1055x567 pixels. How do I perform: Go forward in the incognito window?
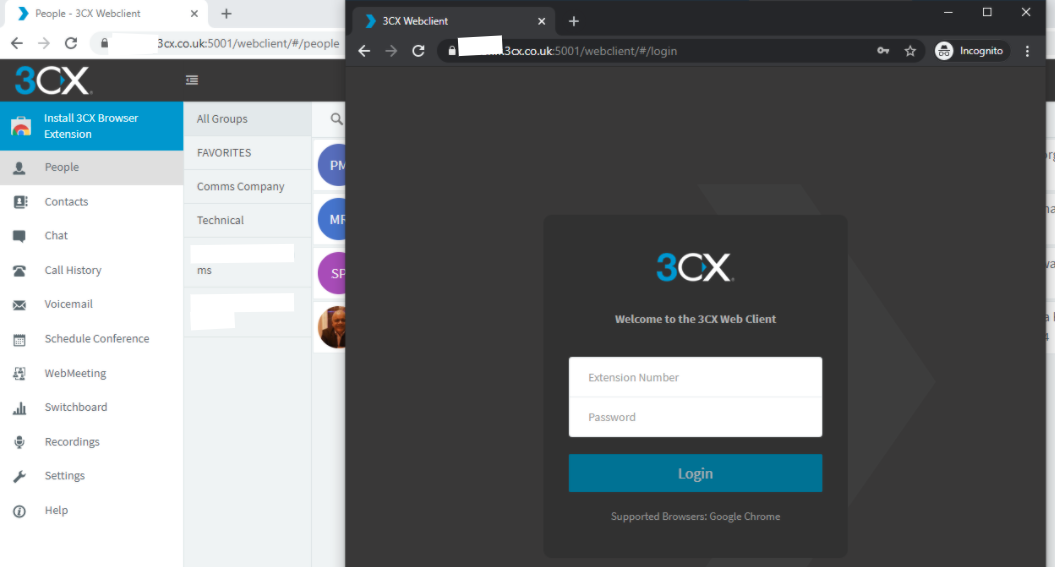[x=391, y=51]
